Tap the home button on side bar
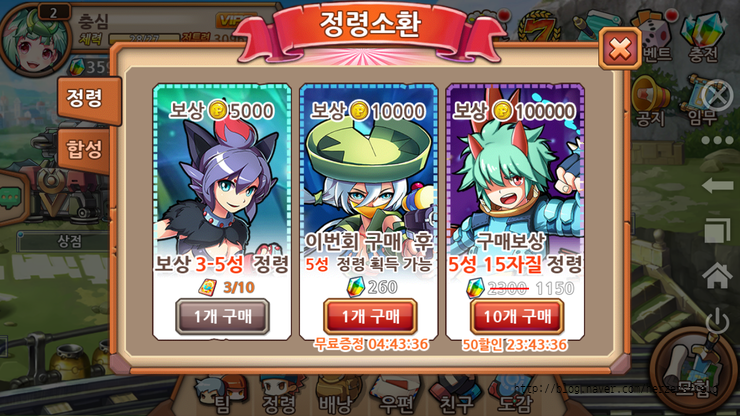Image resolution: width=740 pixels, height=416 pixels. pos(717,275)
